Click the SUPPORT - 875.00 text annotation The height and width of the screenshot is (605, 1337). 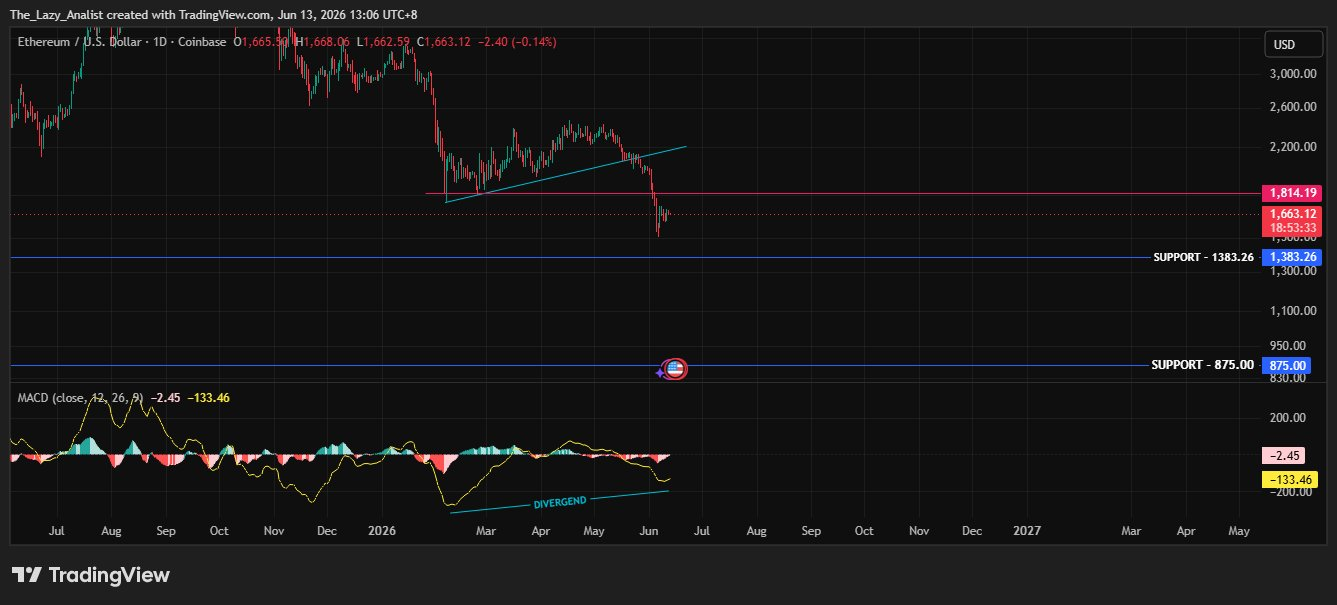point(1202,365)
